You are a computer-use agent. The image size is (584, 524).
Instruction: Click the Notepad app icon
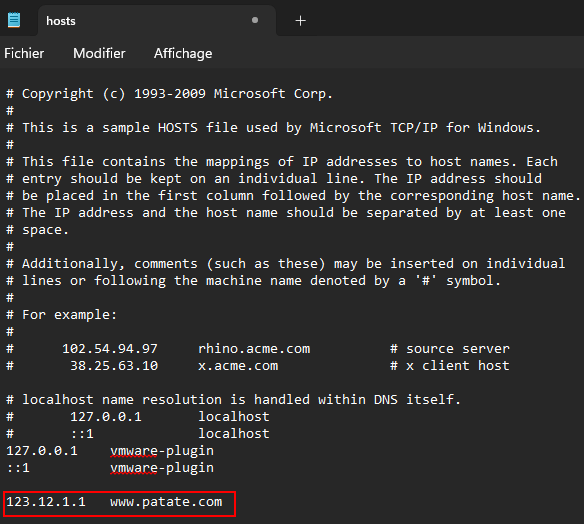[14, 20]
